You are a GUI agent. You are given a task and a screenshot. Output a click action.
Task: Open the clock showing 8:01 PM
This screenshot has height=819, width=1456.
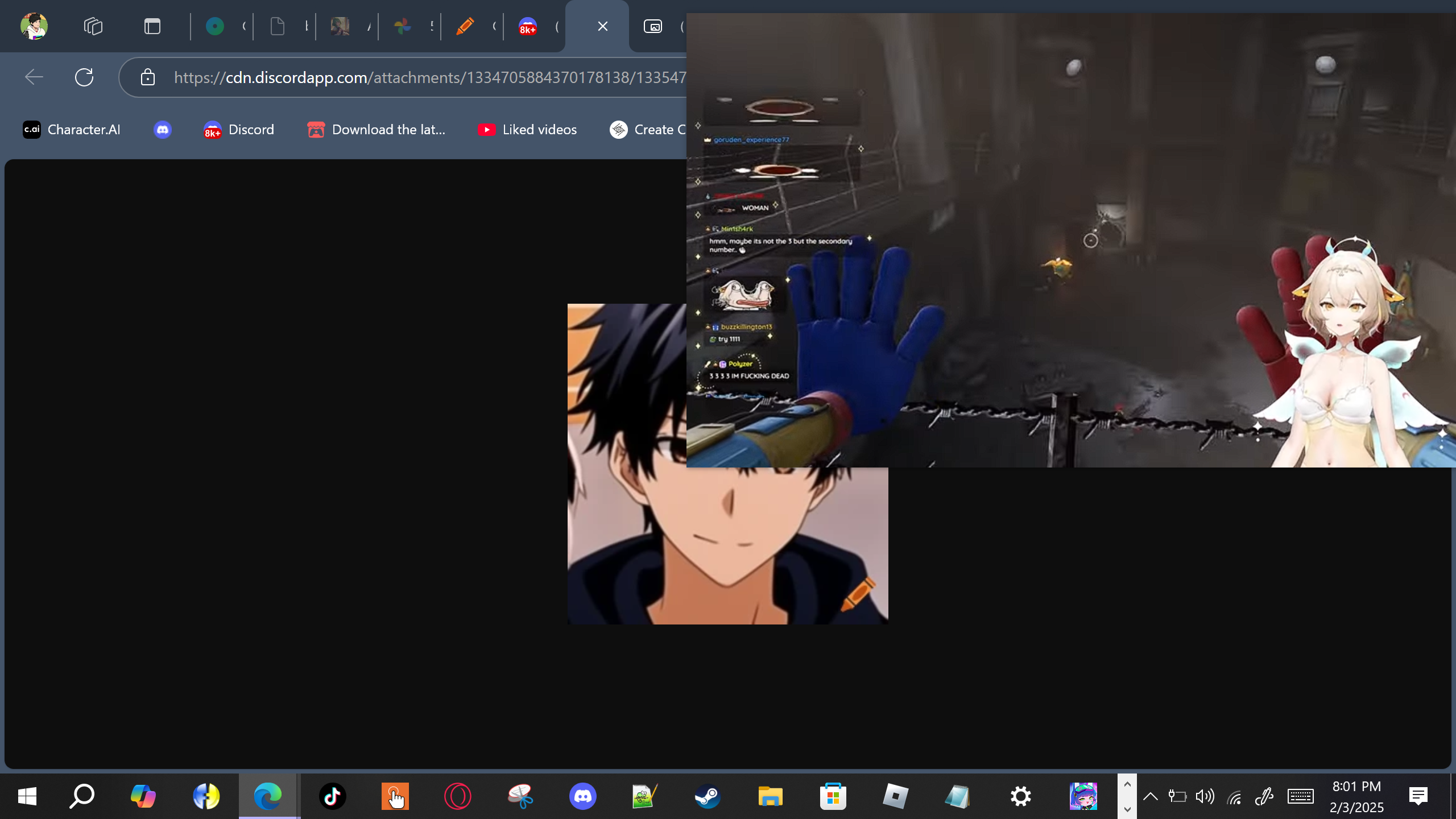pos(1357,796)
